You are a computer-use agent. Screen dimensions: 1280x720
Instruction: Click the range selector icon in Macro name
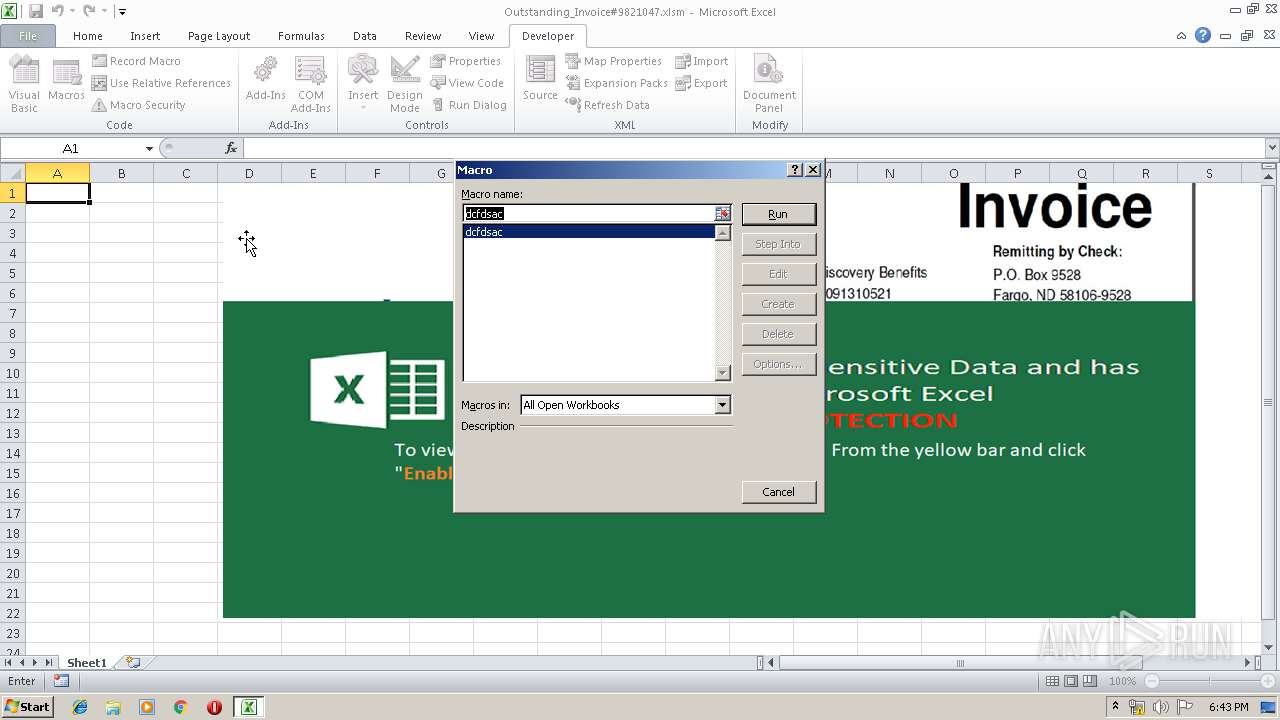click(x=722, y=214)
